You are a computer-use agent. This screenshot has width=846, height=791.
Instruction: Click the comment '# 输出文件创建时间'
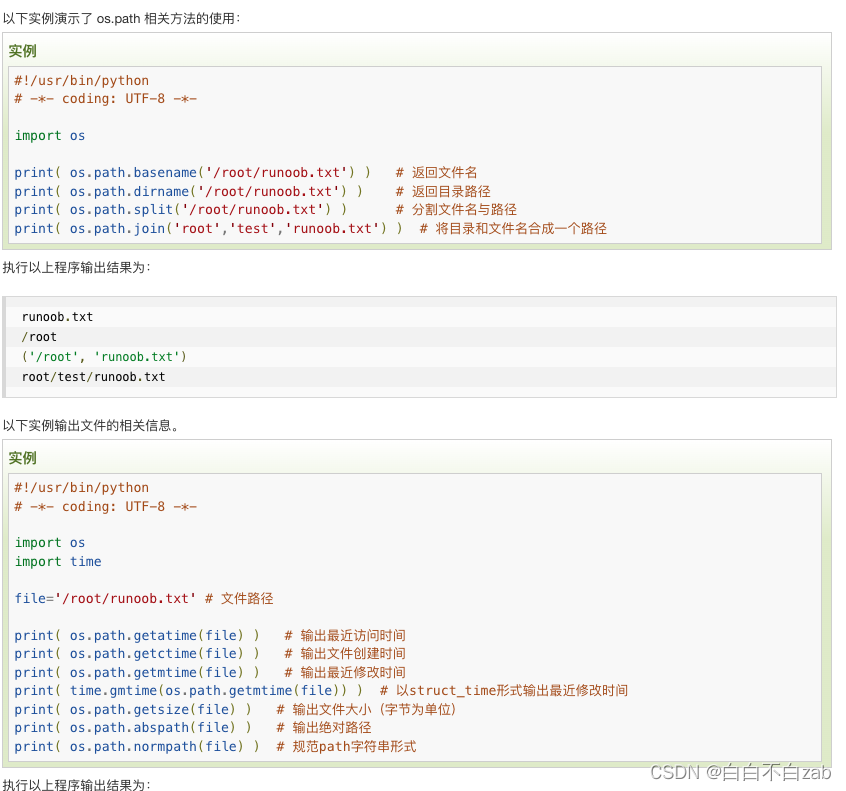[345, 653]
